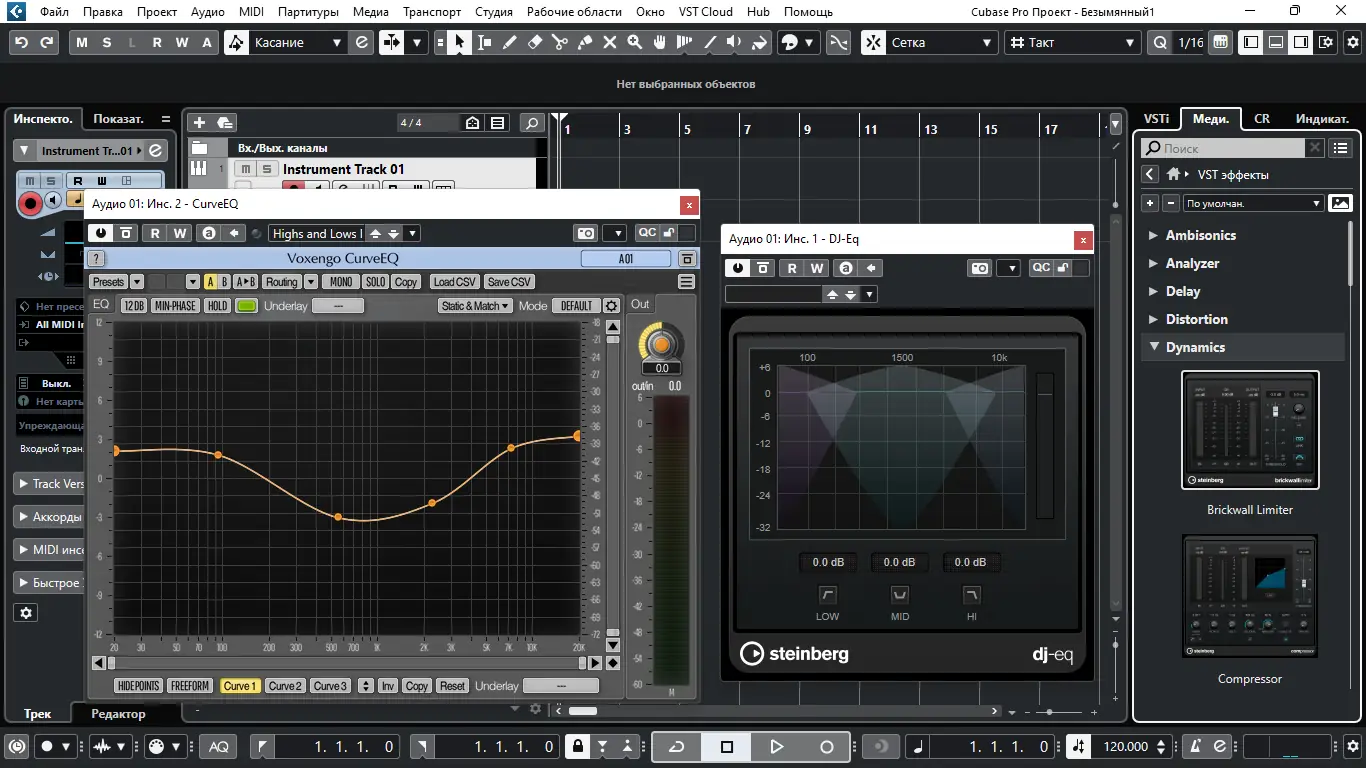This screenshot has width=1366, height=768.
Task: Activate the Mute X tool
Action: (609, 43)
